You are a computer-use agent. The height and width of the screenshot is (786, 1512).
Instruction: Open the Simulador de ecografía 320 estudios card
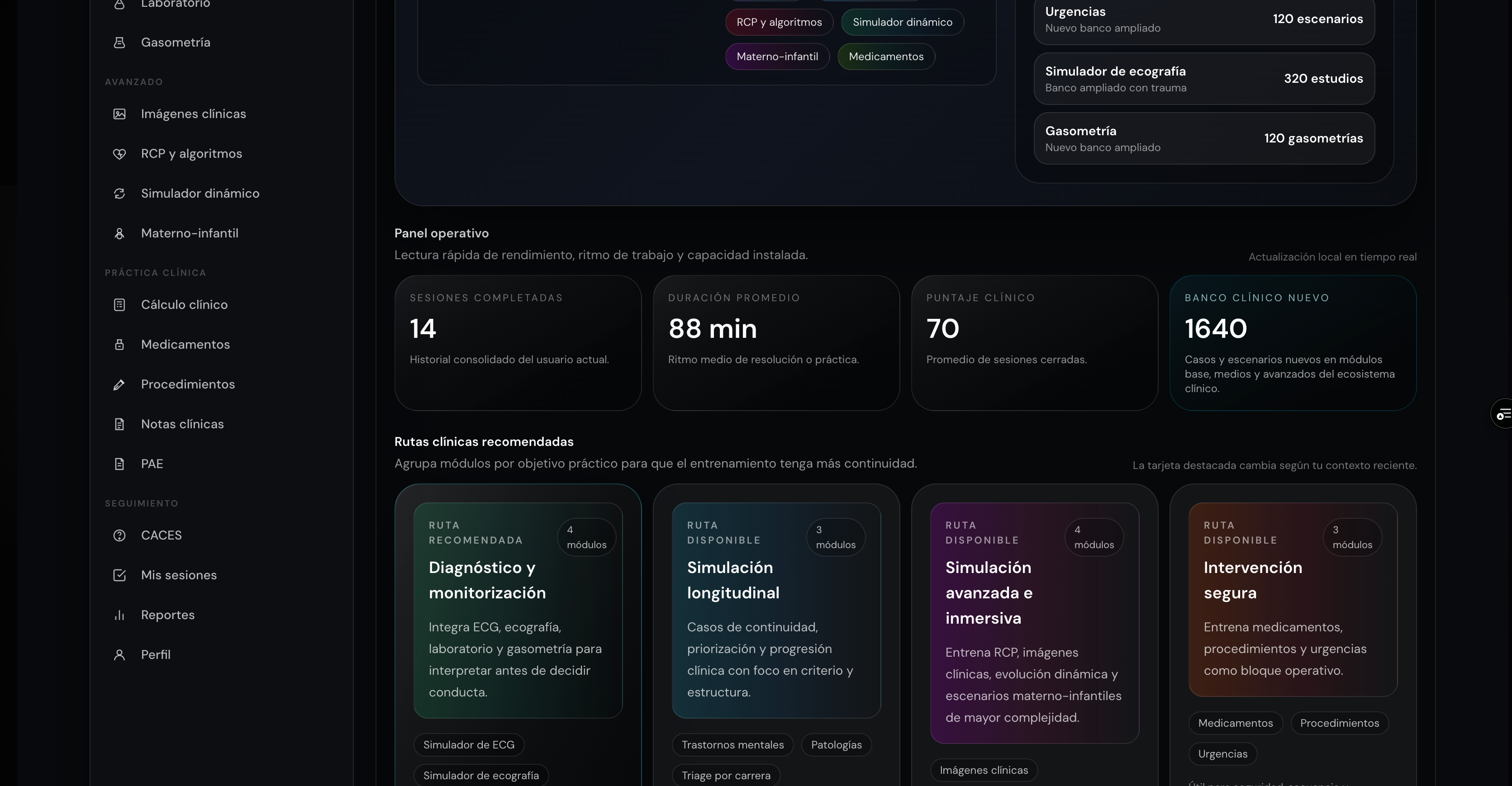pyautogui.click(x=1204, y=79)
